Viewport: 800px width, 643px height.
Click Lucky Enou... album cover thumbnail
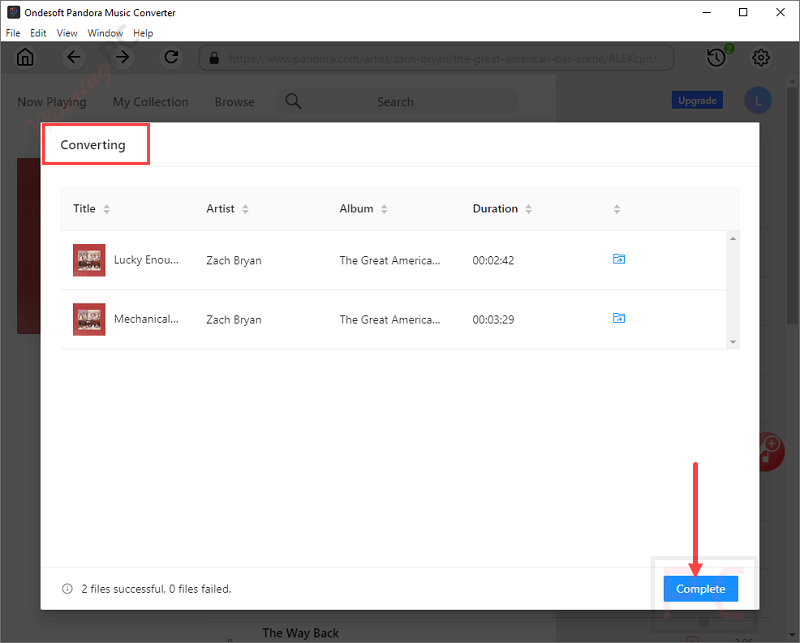coord(89,260)
